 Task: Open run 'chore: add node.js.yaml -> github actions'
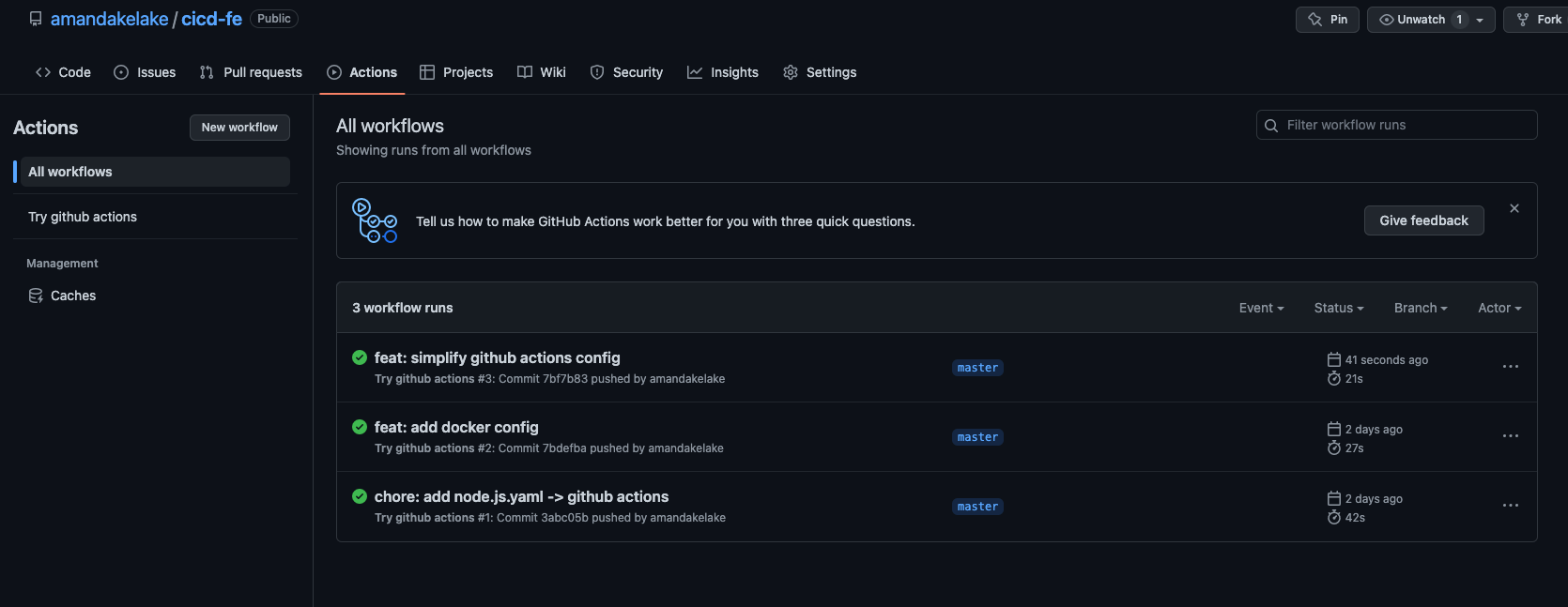[521, 496]
